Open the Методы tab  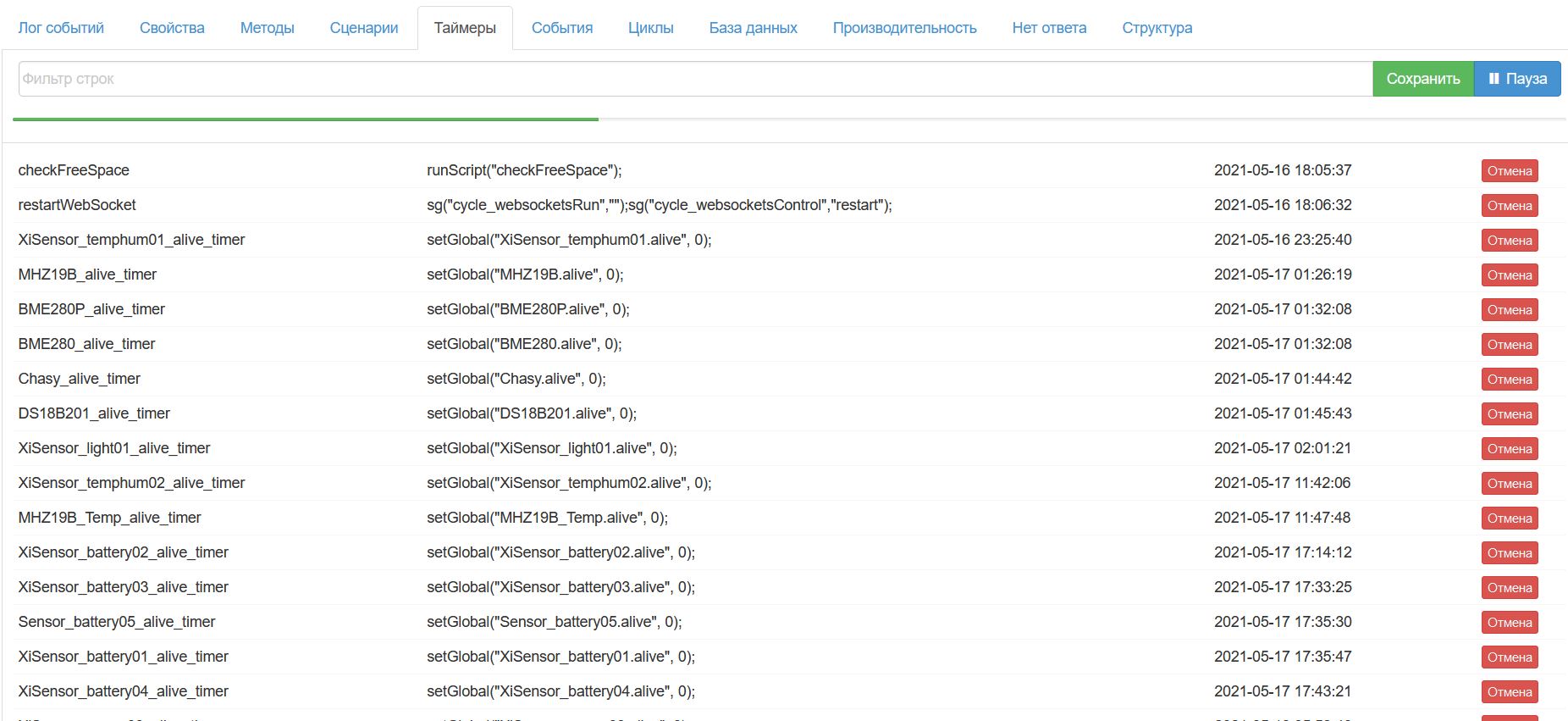[x=267, y=28]
